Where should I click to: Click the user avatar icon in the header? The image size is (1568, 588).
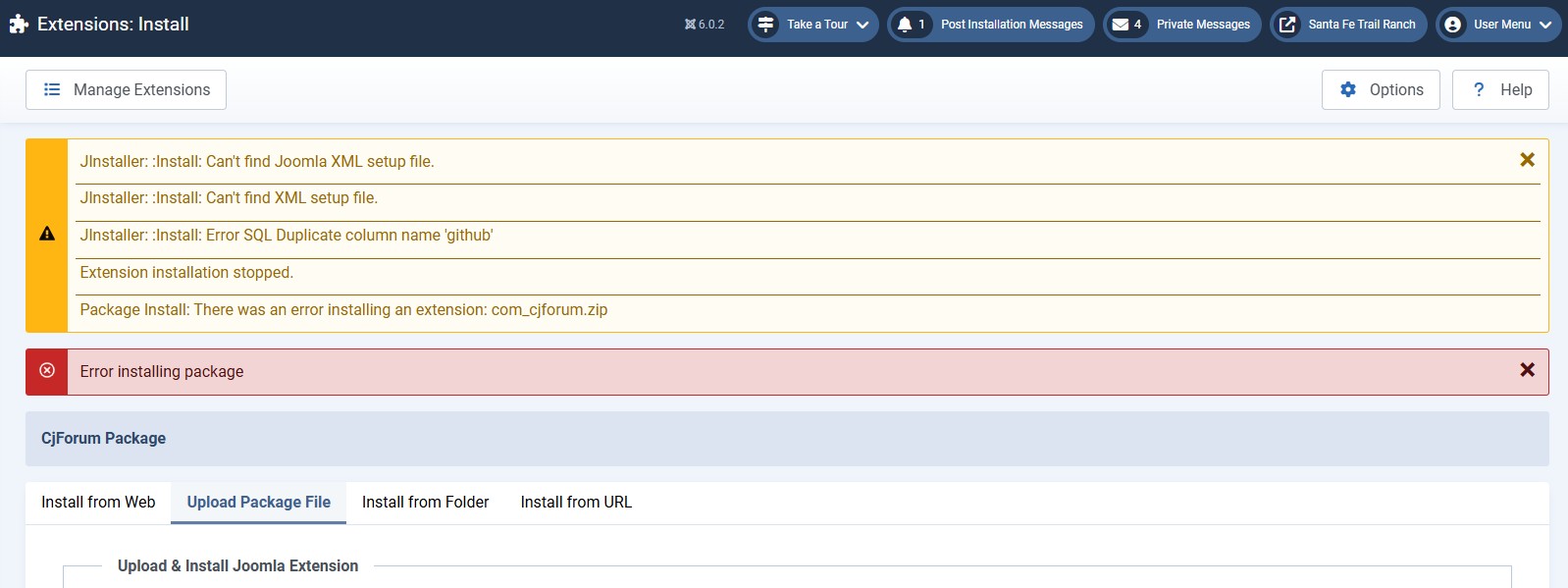[x=1453, y=25]
